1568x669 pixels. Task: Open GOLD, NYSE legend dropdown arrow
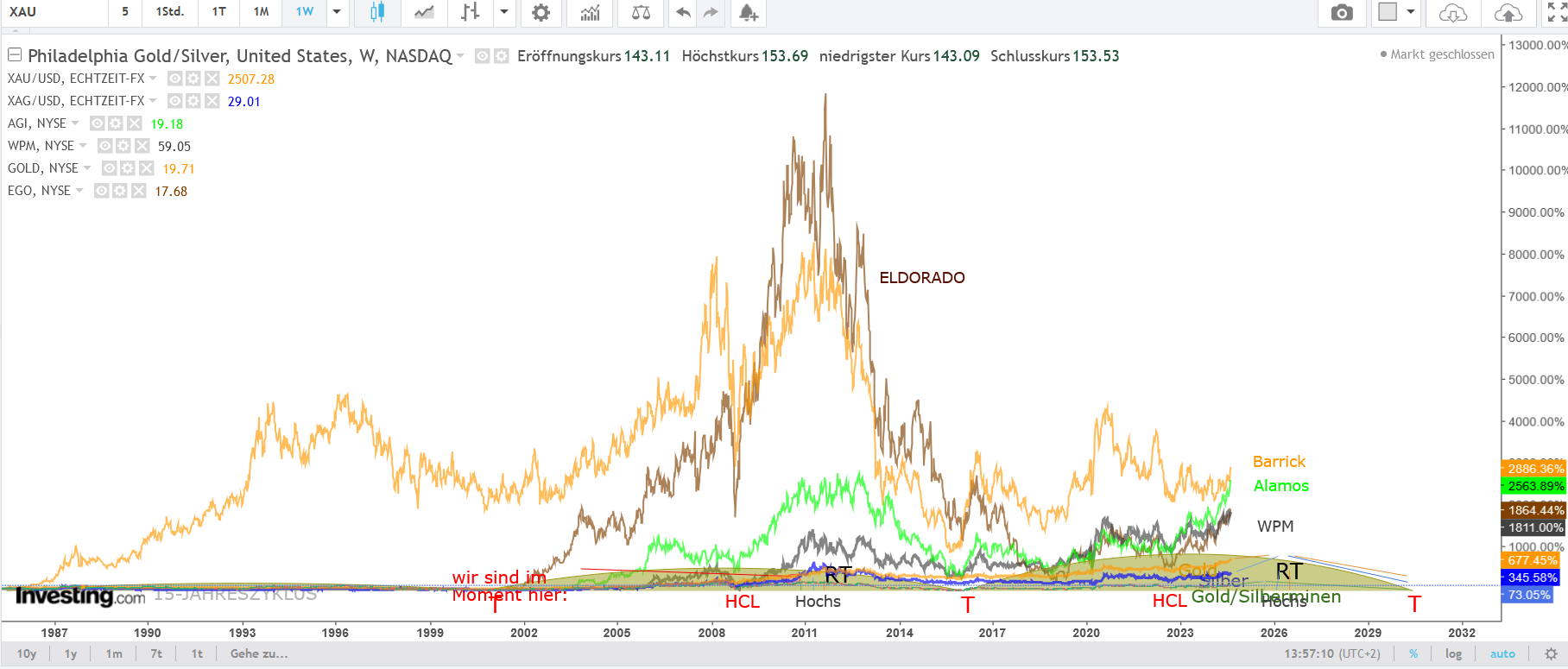pyautogui.click(x=87, y=168)
